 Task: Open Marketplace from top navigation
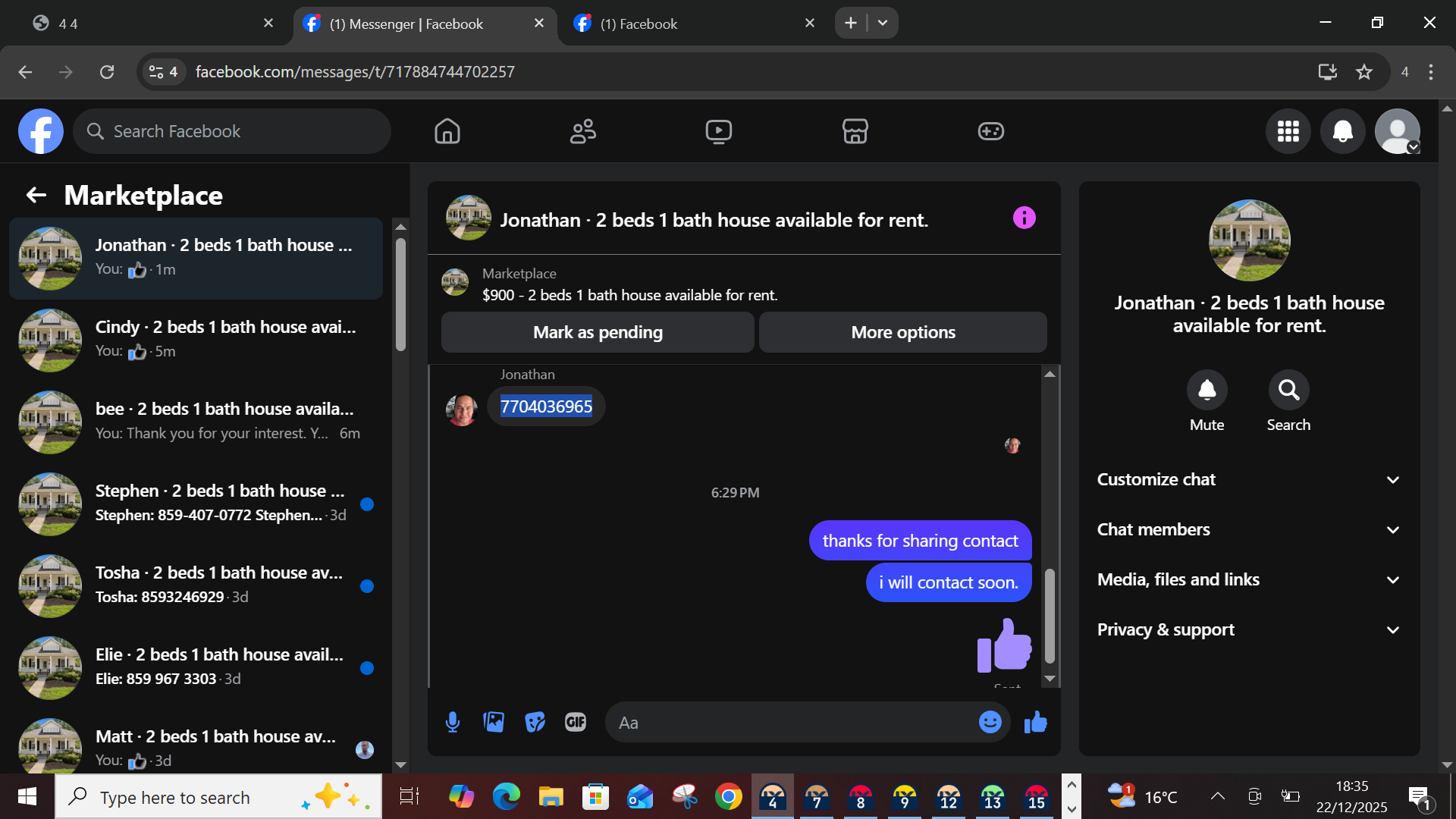[x=855, y=131]
